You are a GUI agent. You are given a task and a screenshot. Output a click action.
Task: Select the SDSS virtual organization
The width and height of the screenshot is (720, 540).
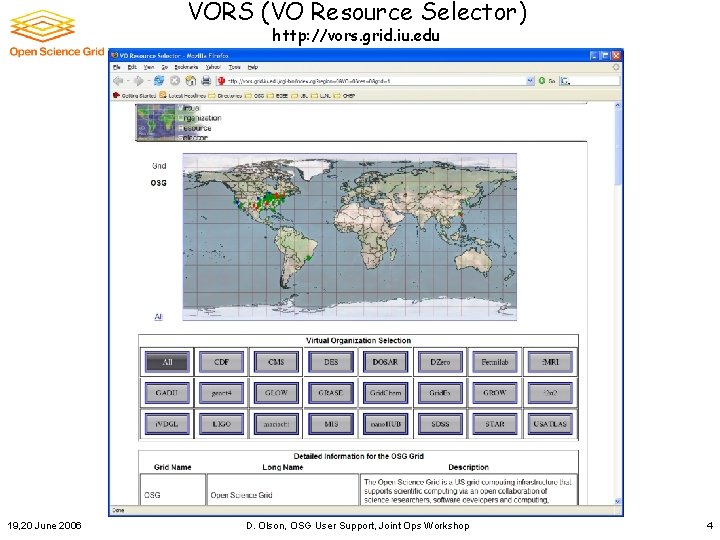coord(440,424)
